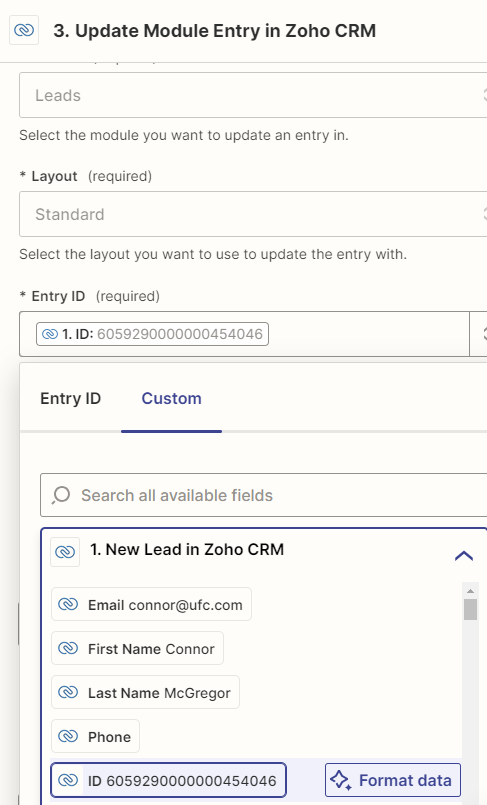Click the sparkle icon on Format data
Image resolution: width=487 pixels, height=805 pixels.
(x=341, y=780)
